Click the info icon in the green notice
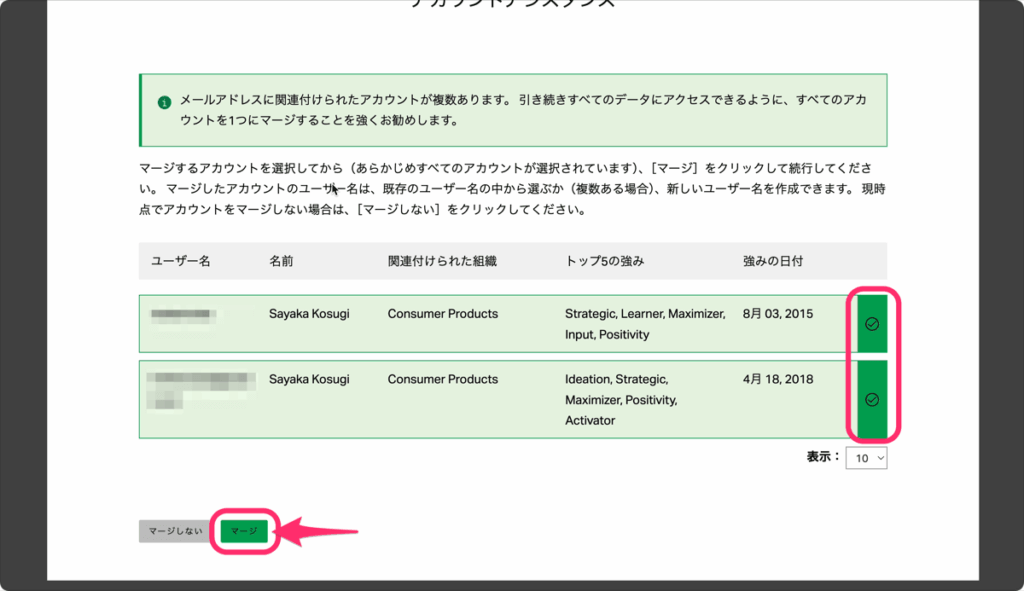 click(x=164, y=103)
